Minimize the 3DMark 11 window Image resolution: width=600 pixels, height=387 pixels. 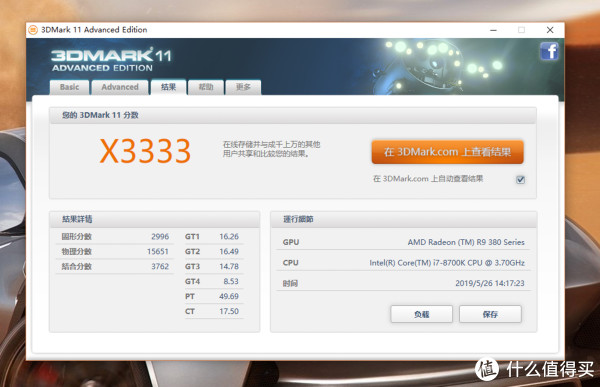494,30
